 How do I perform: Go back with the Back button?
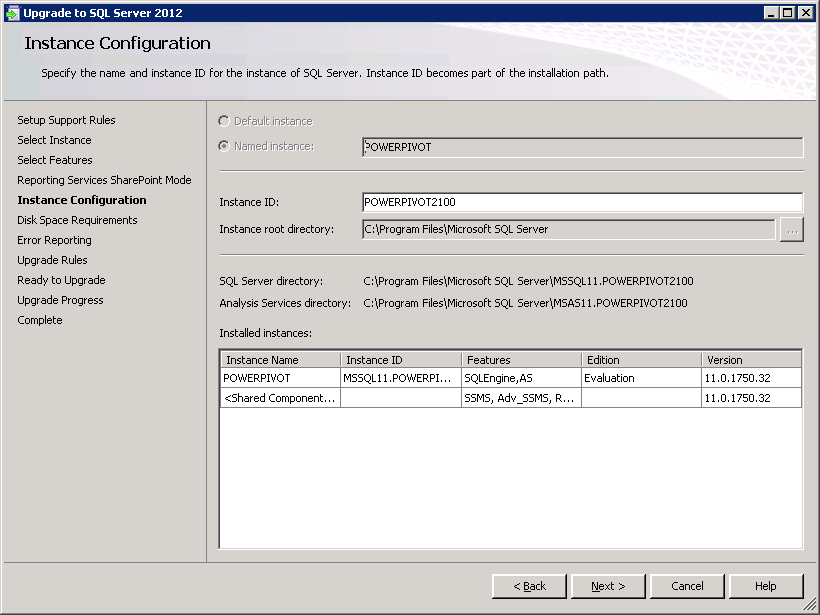529,586
